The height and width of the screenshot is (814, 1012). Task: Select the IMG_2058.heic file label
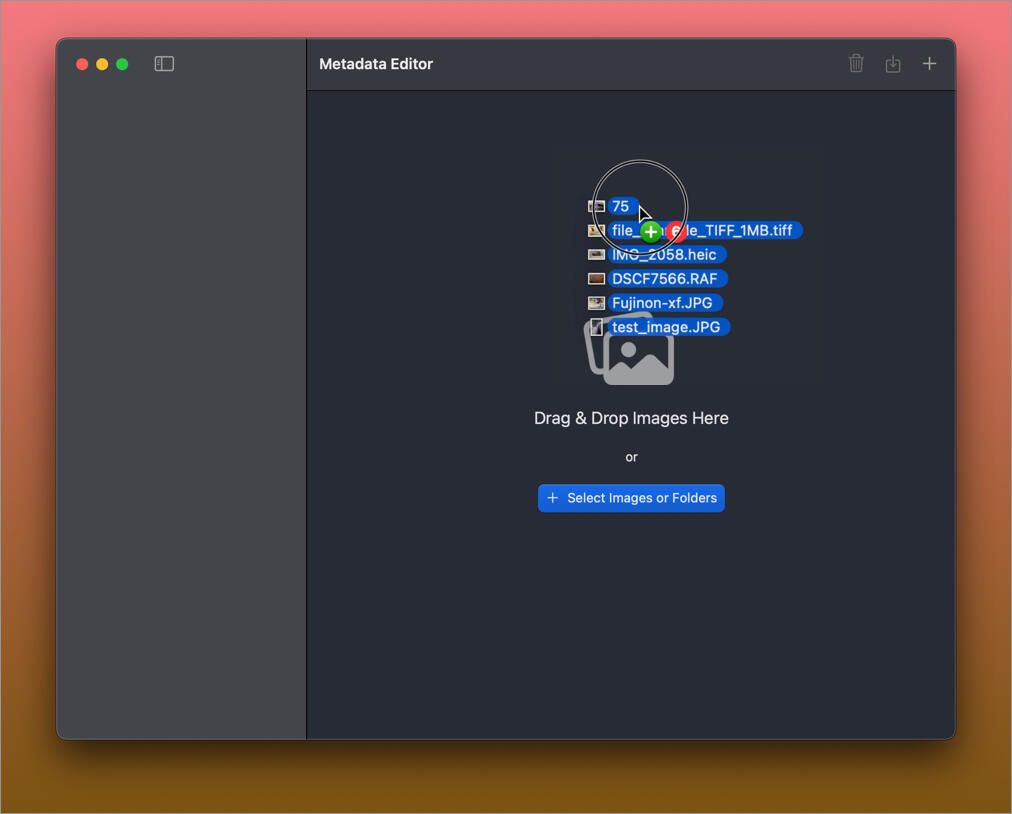click(x=667, y=255)
